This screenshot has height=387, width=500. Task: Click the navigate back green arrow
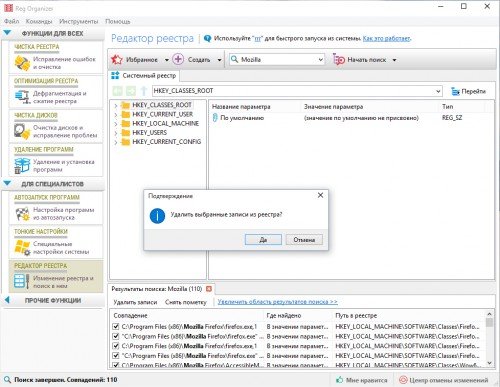117,91
